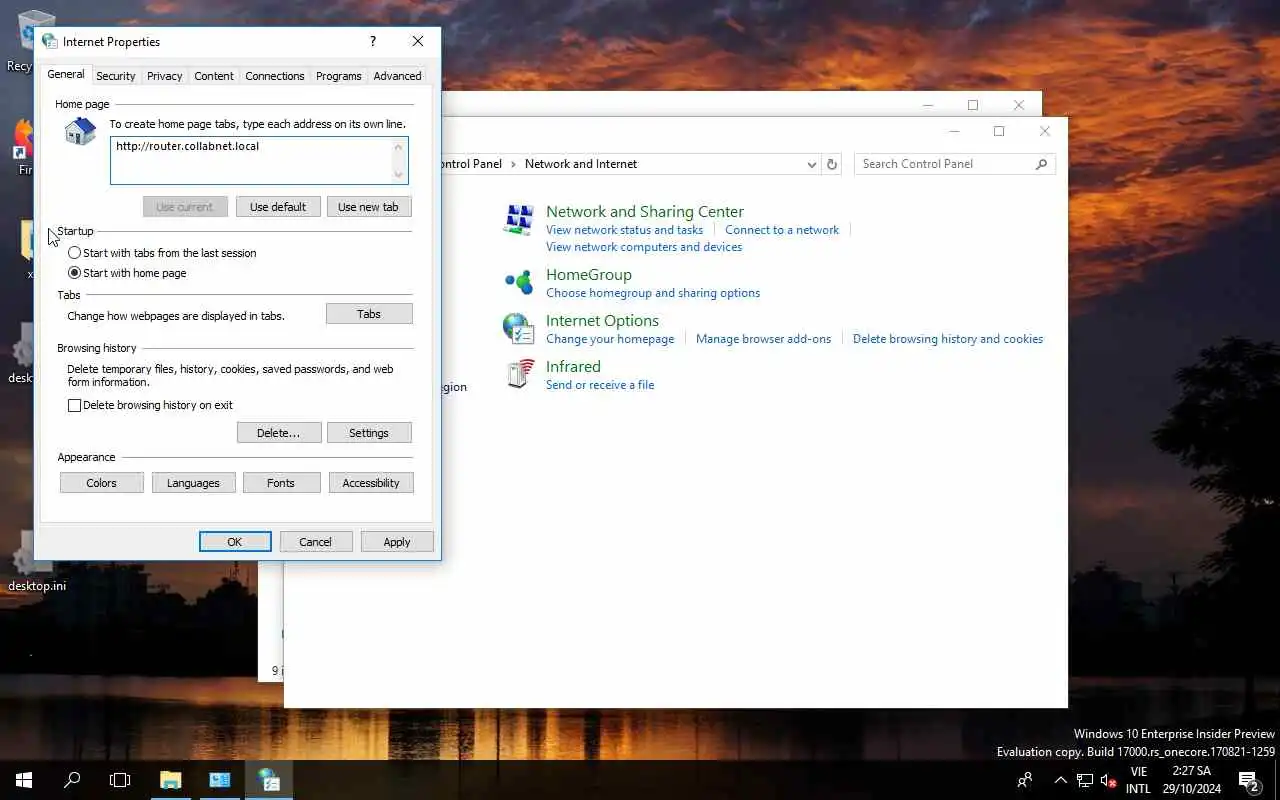The width and height of the screenshot is (1280, 800).
Task: Open the Advanced tab
Action: [x=397, y=76]
